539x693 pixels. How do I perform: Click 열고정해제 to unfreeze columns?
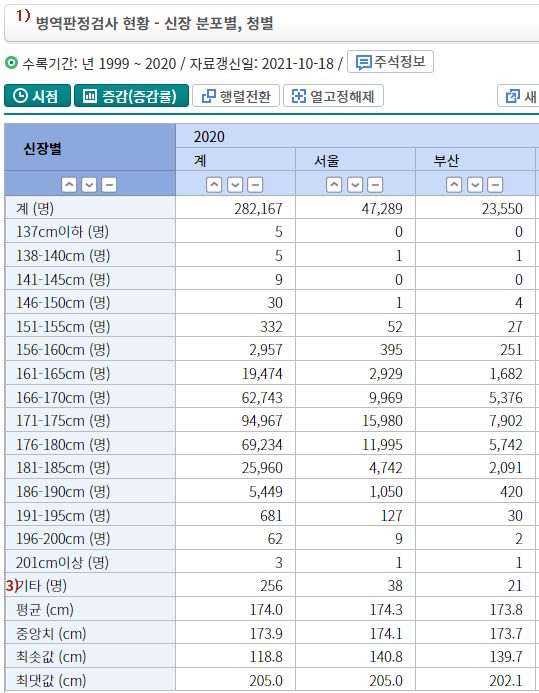333,96
